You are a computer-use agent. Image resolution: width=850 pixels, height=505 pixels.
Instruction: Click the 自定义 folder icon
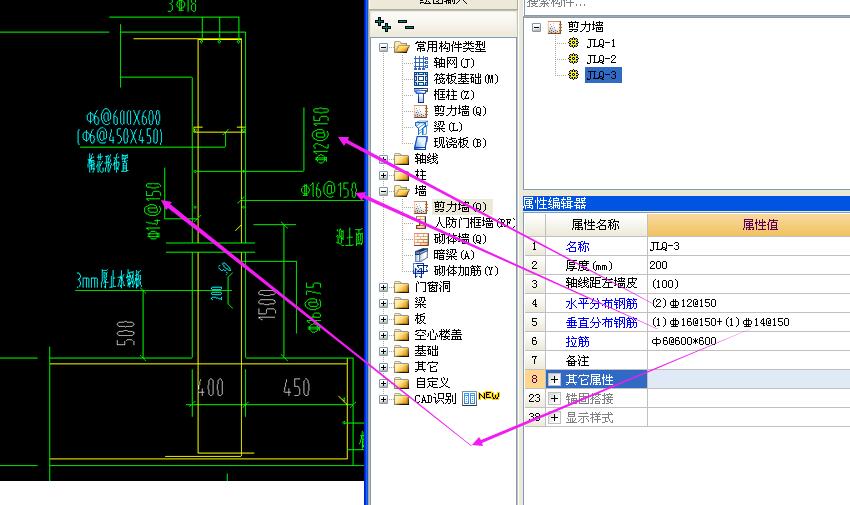click(402, 383)
